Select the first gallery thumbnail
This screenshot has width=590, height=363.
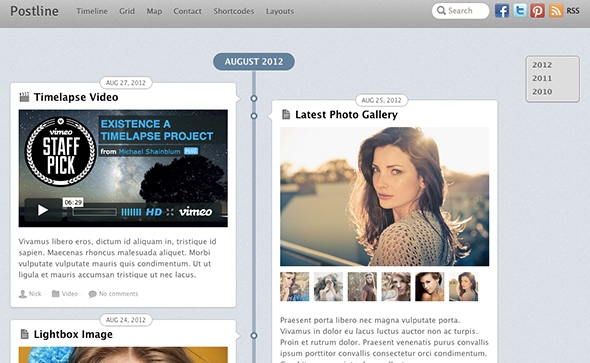click(295, 287)
